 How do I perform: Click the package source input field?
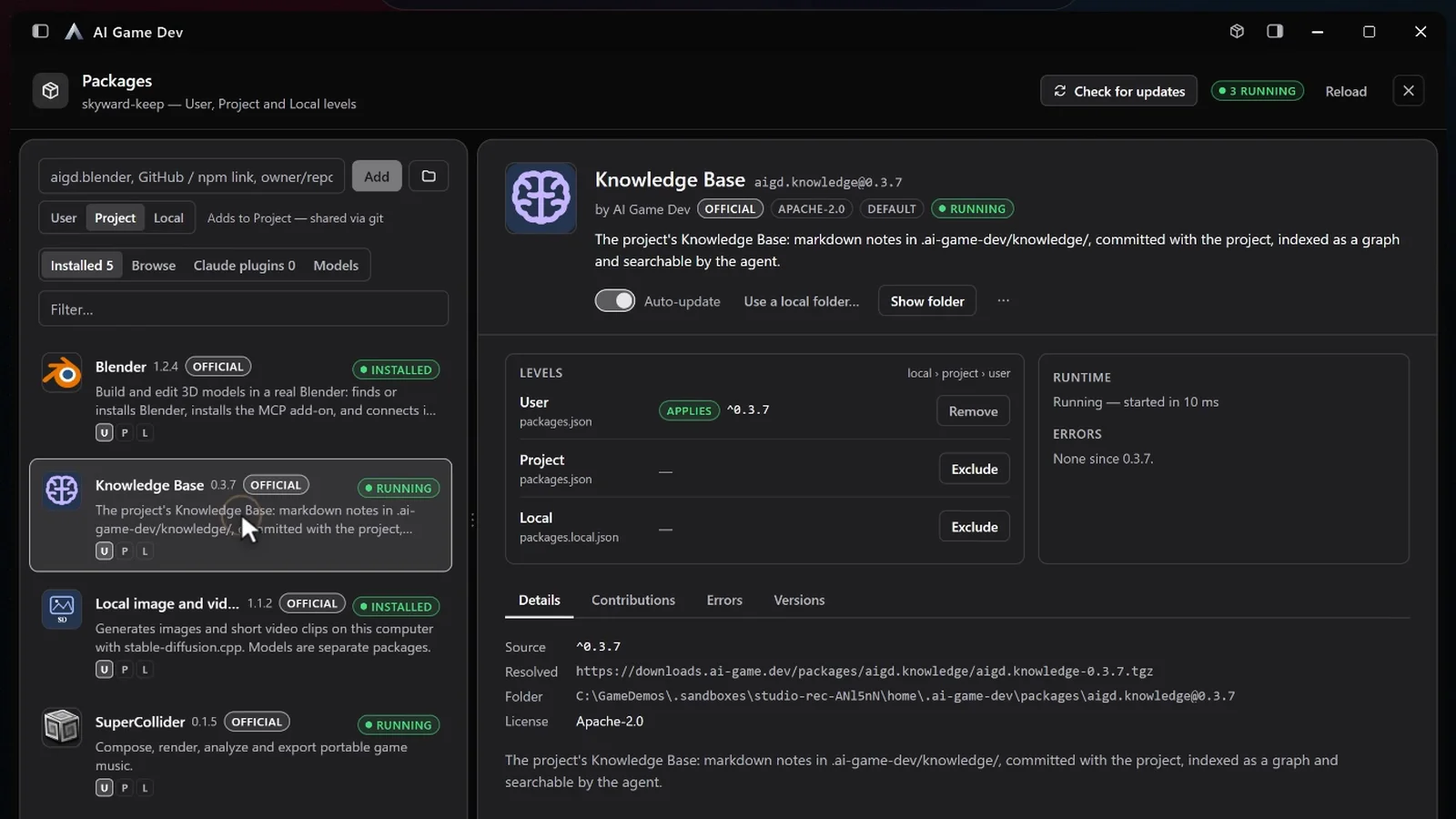[192, 177]
